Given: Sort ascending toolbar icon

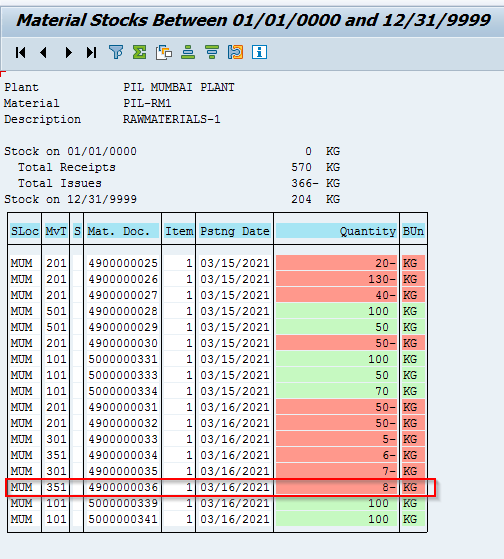Looking at the screenshot, I should (x=188, y=52).
